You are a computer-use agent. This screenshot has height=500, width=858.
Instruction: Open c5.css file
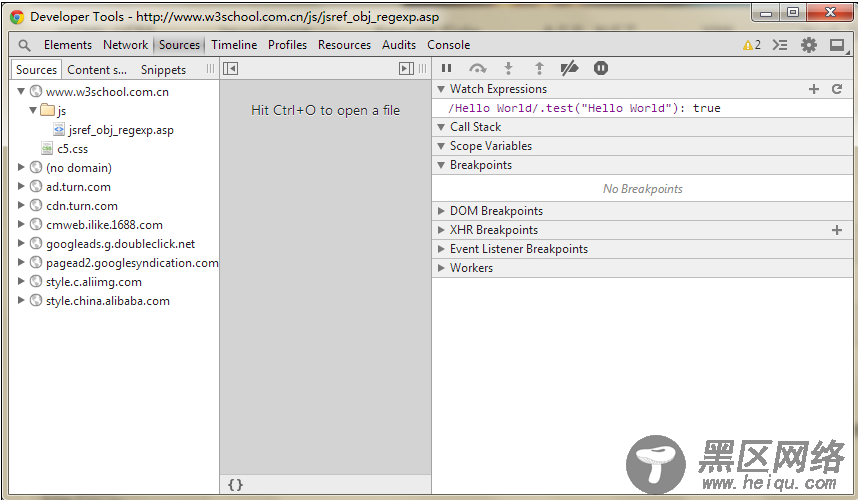point(72,149)
